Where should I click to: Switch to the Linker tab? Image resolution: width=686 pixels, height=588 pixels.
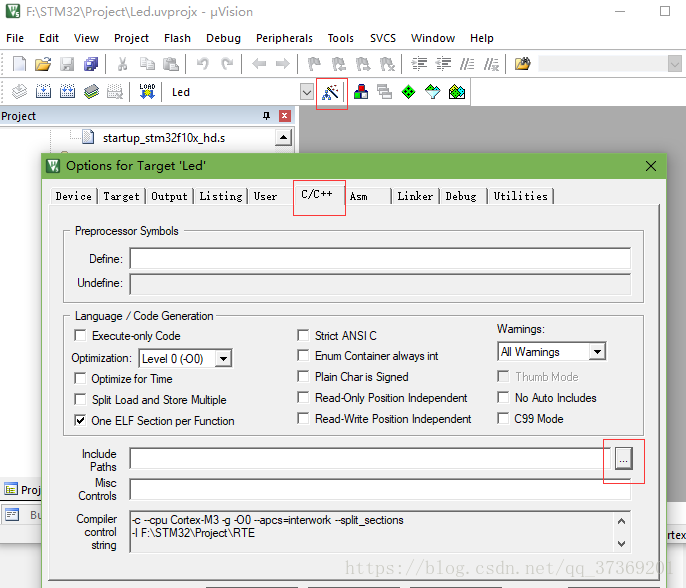[415, 196]
